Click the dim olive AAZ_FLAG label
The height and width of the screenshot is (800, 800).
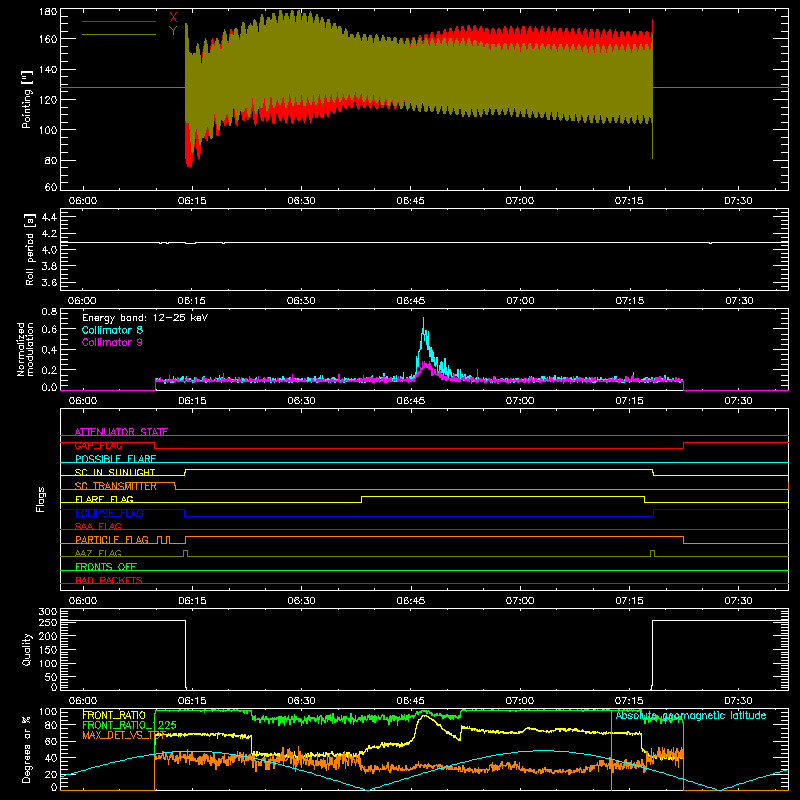98,554
